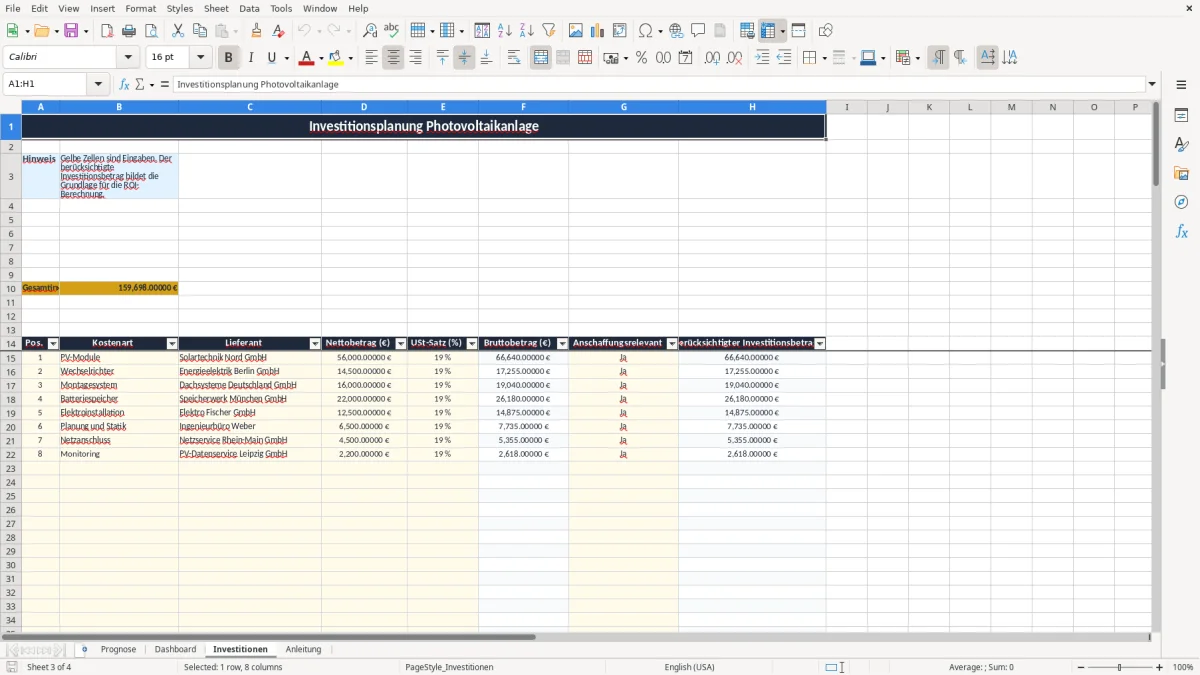Screen dimensions: 1200x675
Task: Open the sidebar Gallery panel
Action: pos(1181,173)
